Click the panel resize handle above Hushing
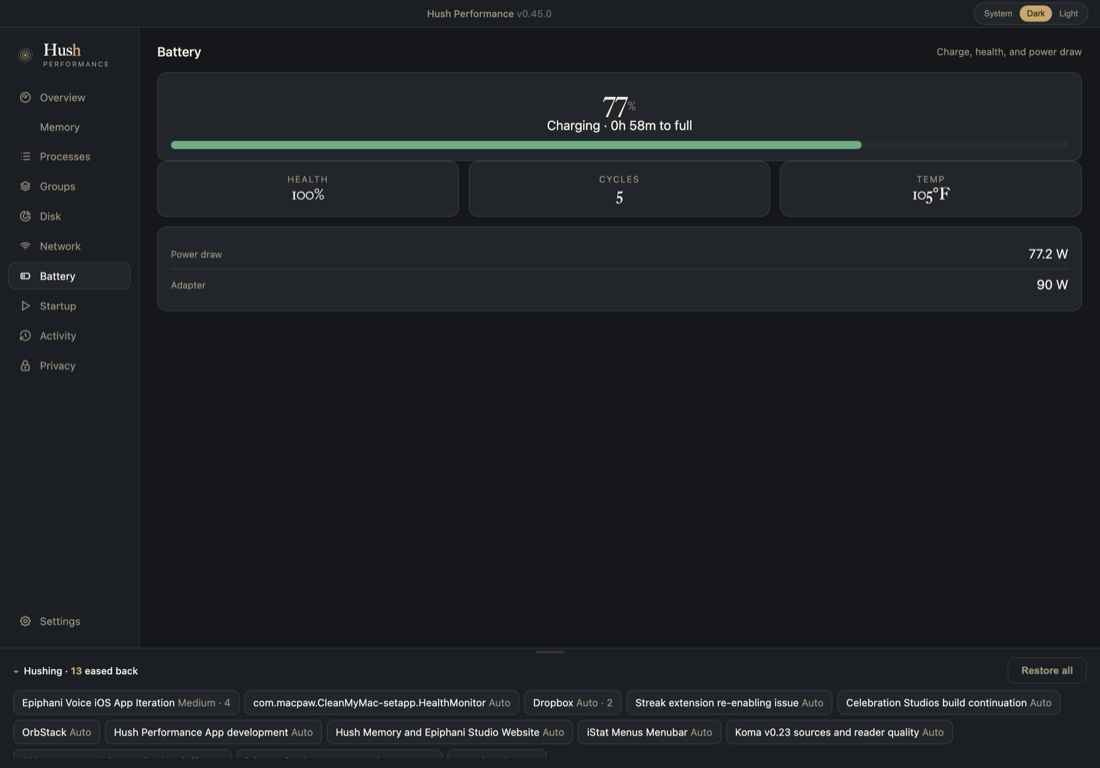This screenshot has width=1100, height=768. 550,652
